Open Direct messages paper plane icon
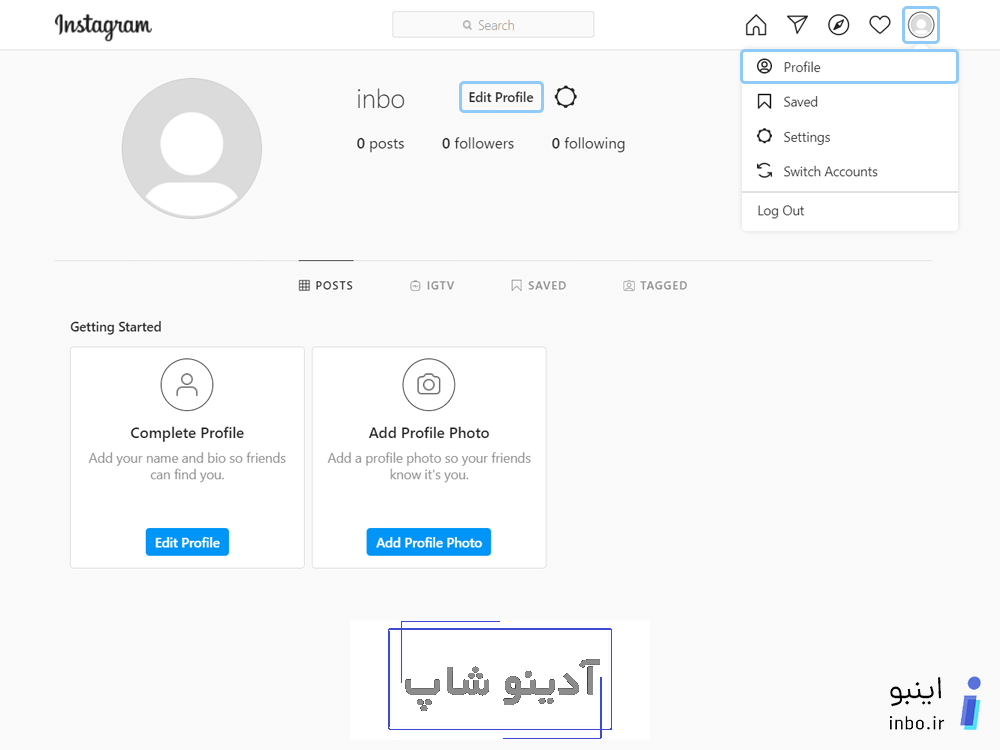This screenshot has width=1000, height=750. pyautogui.click(x=797, y=24)
